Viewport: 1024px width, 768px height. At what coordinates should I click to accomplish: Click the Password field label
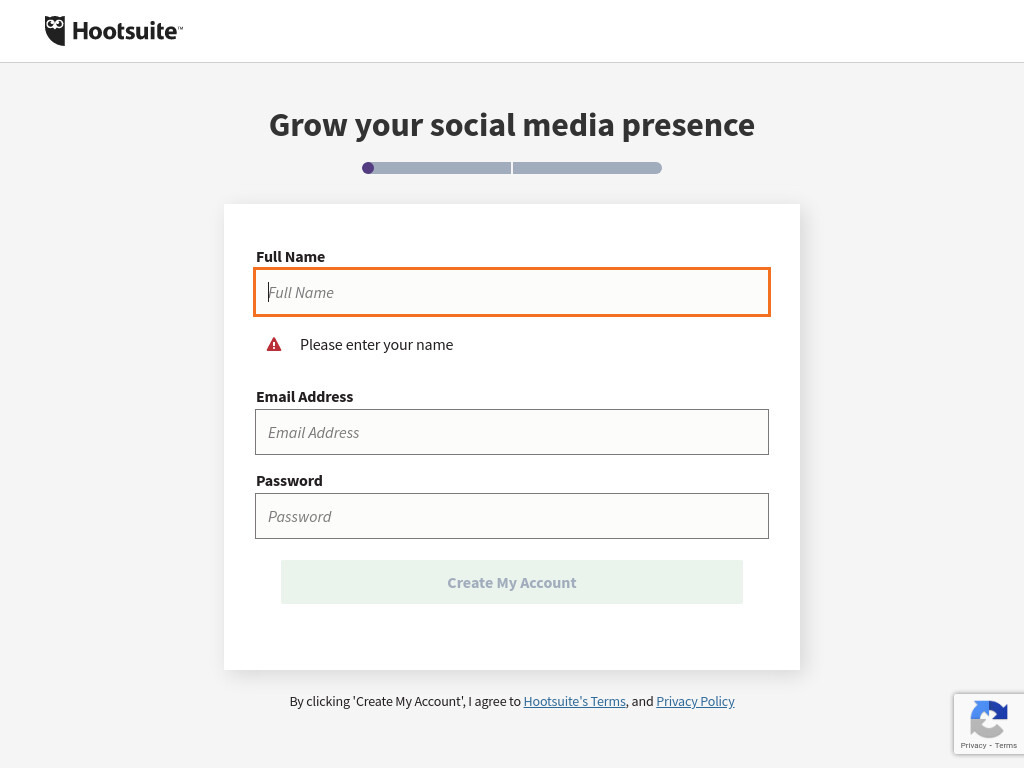click(x=289, y=481)
